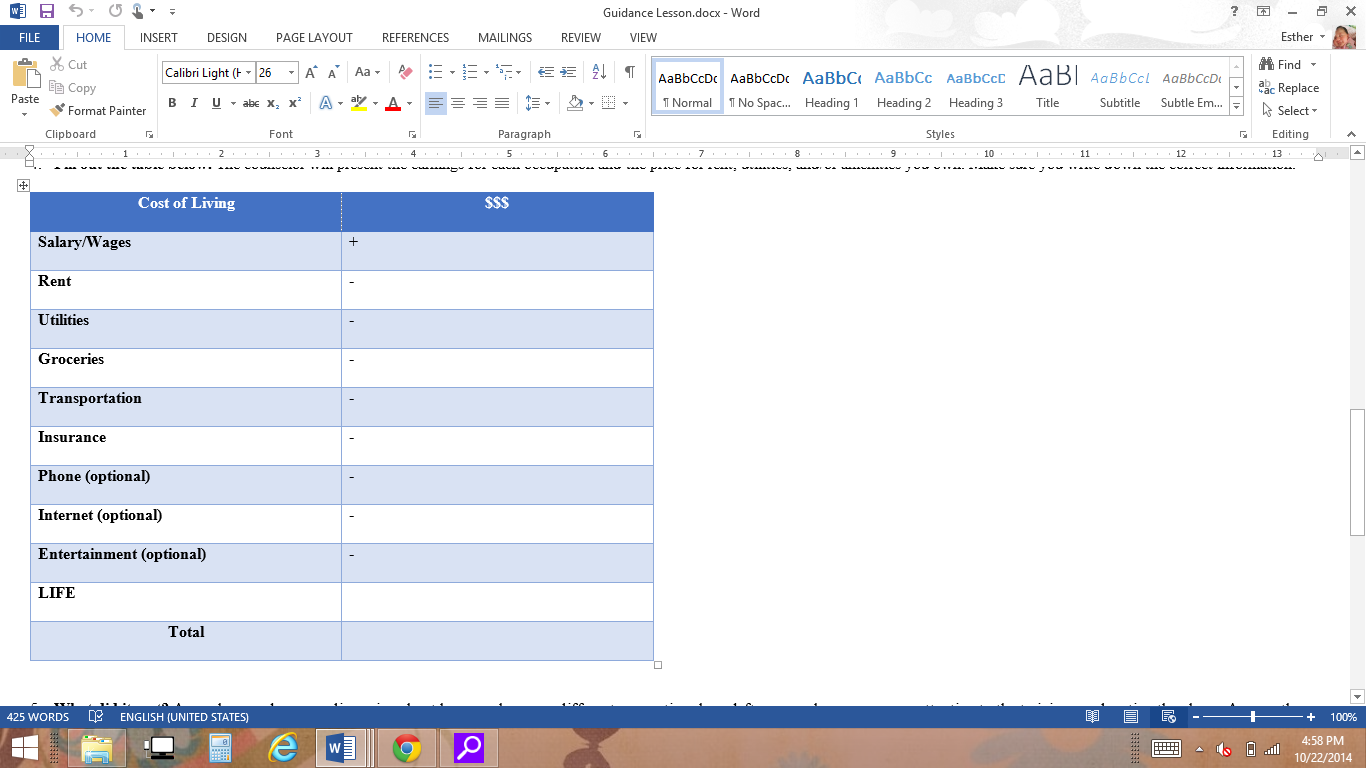
Task: Apply the yellow text highlight color
Action: (359, 103)
